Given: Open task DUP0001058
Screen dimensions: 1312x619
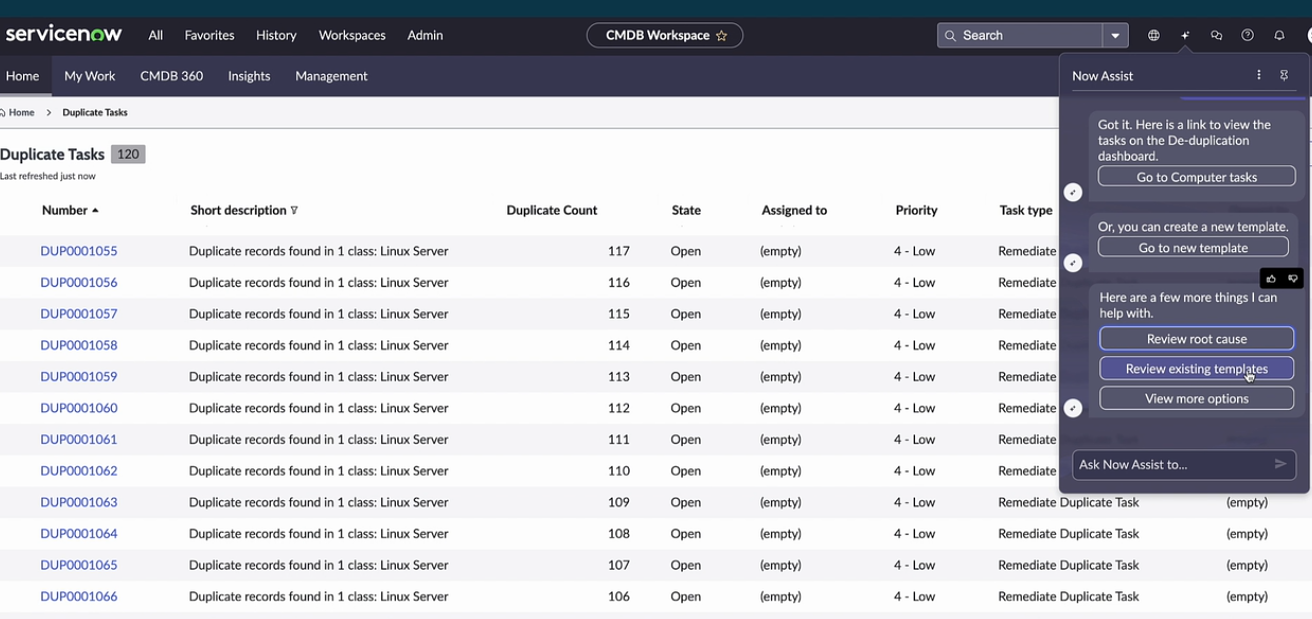Looking at the screenshot, I should coord(79,345).
